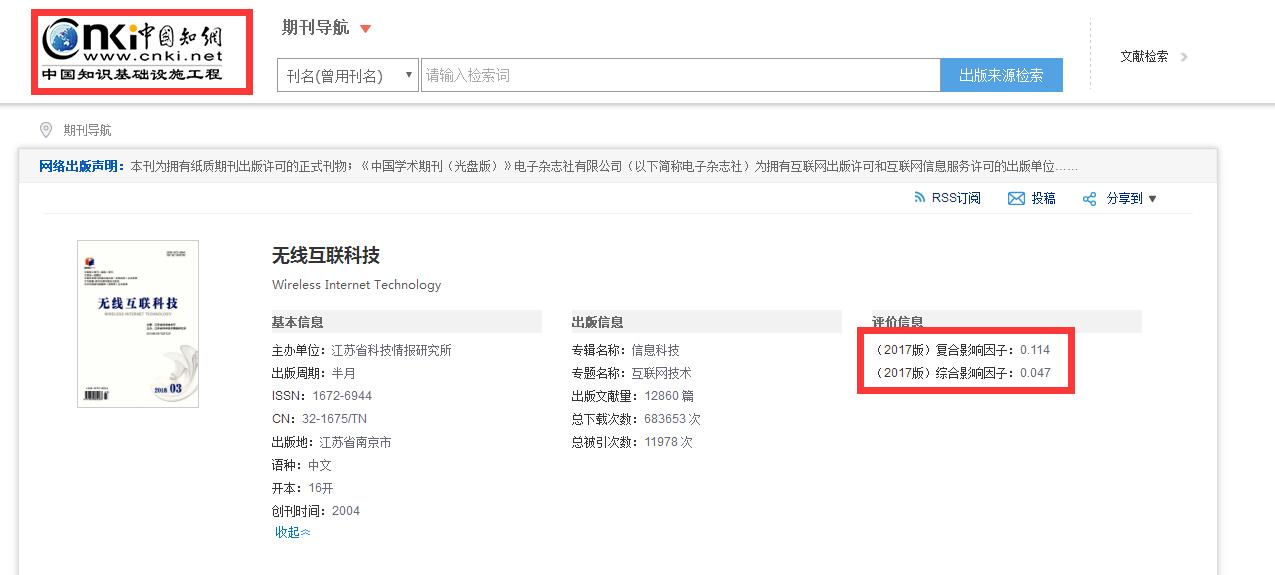1275x575 pixels.
Task: Click the 出版周期：半月 row
Action: click(x=314, y=373)
